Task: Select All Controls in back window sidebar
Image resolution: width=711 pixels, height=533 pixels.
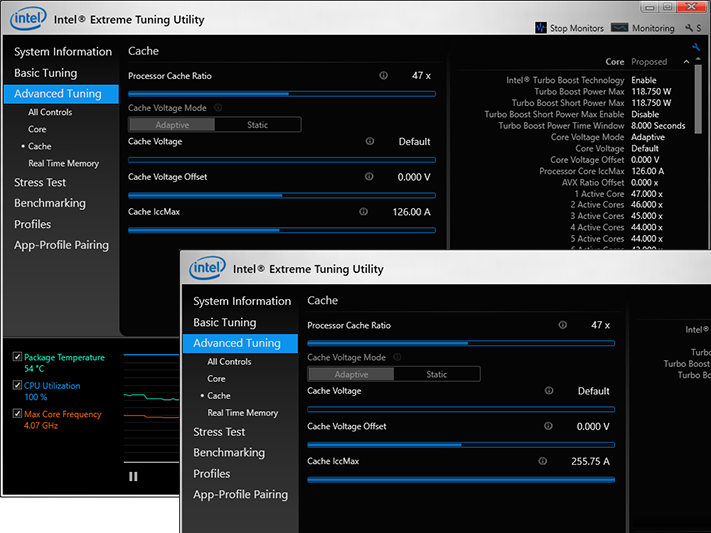Action: (x=50, y=112)
